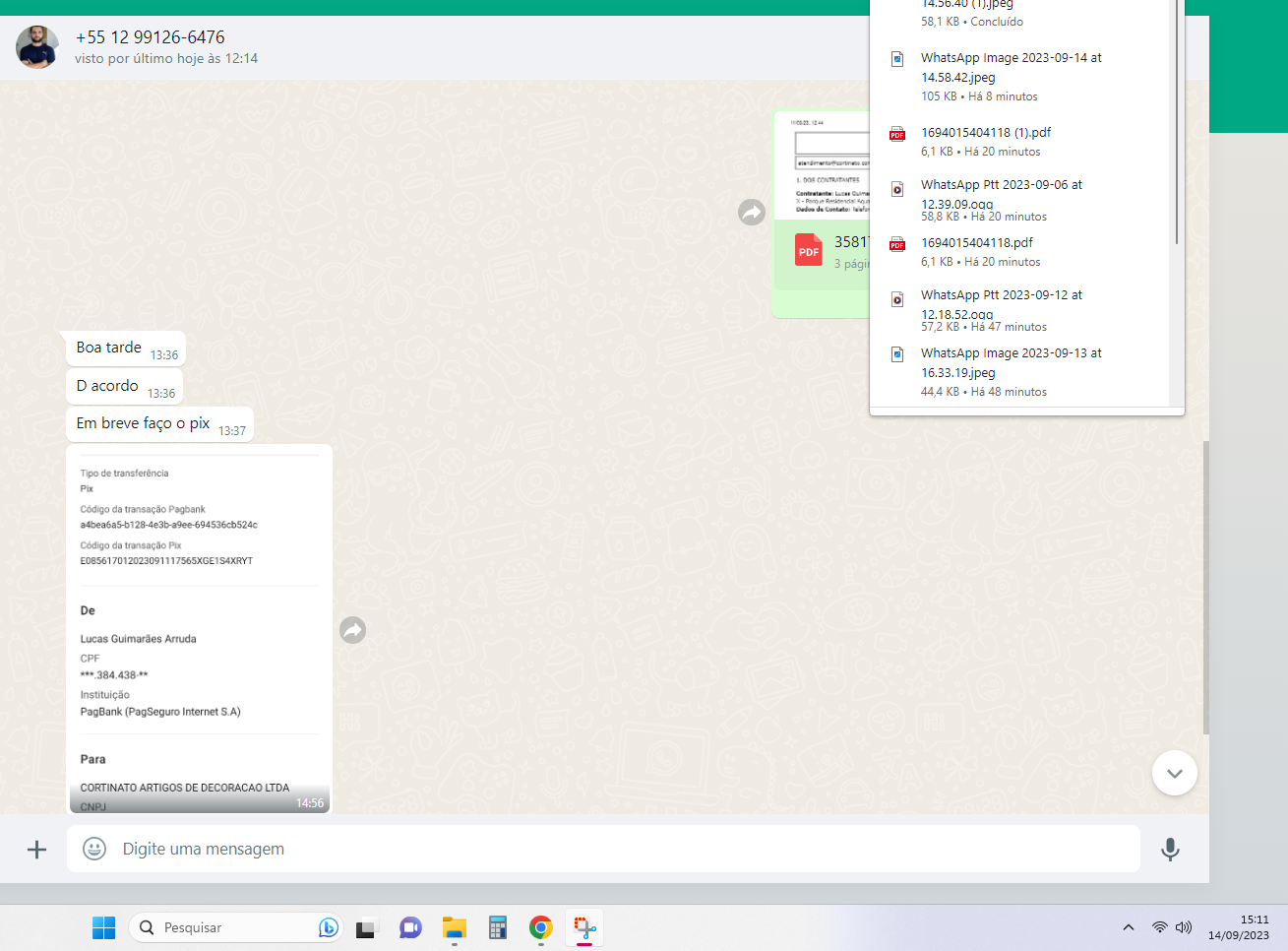Viewport: 1288px width, 951px height.
Task: Open the PDF document preview thumbnail
Action: [x=823, y=165]
